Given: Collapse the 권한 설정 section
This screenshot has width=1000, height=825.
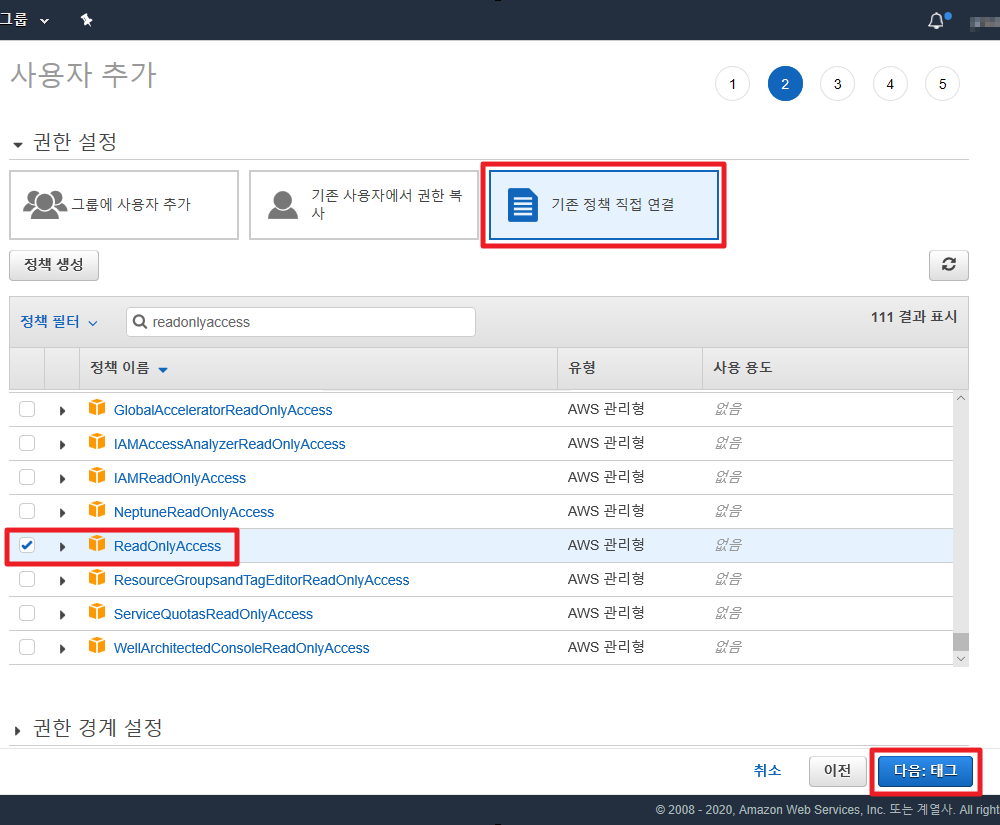Looking at the screenshot, I should 18,145.
